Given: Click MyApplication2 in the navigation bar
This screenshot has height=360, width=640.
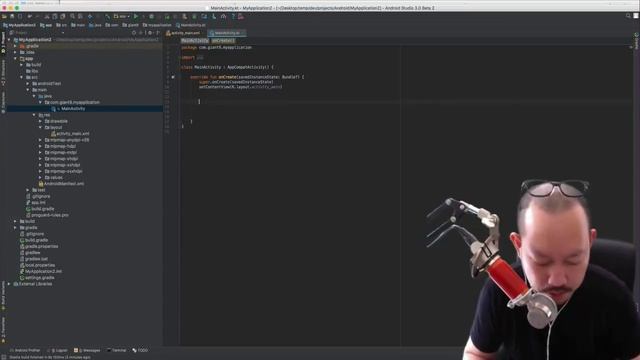Looking at the screenshot, I should 20,25.
